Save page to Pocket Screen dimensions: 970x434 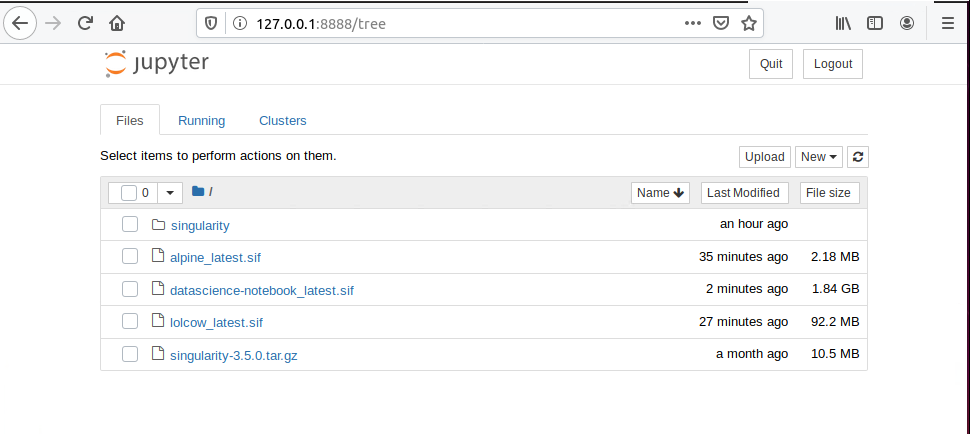coord(720,23)
